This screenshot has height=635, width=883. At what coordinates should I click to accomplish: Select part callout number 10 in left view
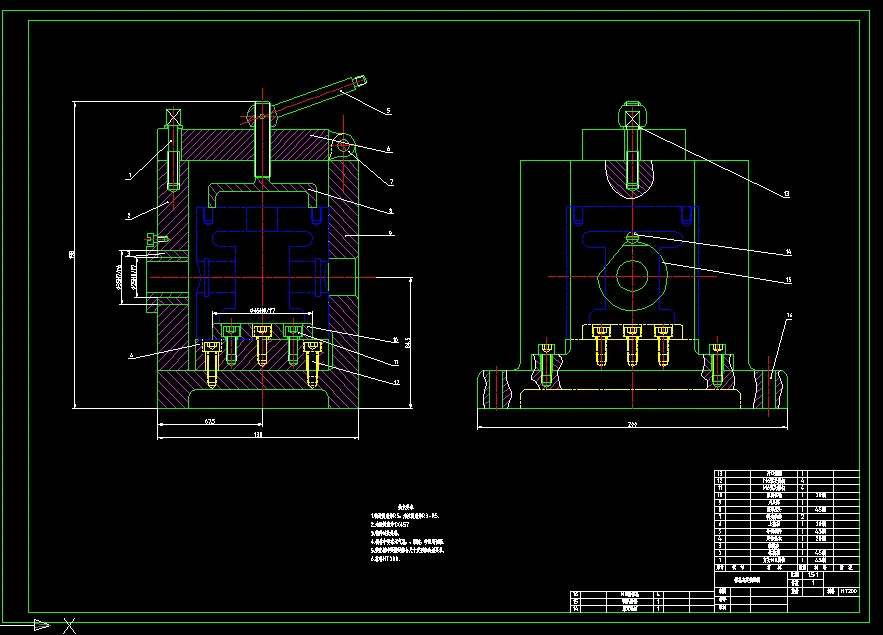point(395,340)
